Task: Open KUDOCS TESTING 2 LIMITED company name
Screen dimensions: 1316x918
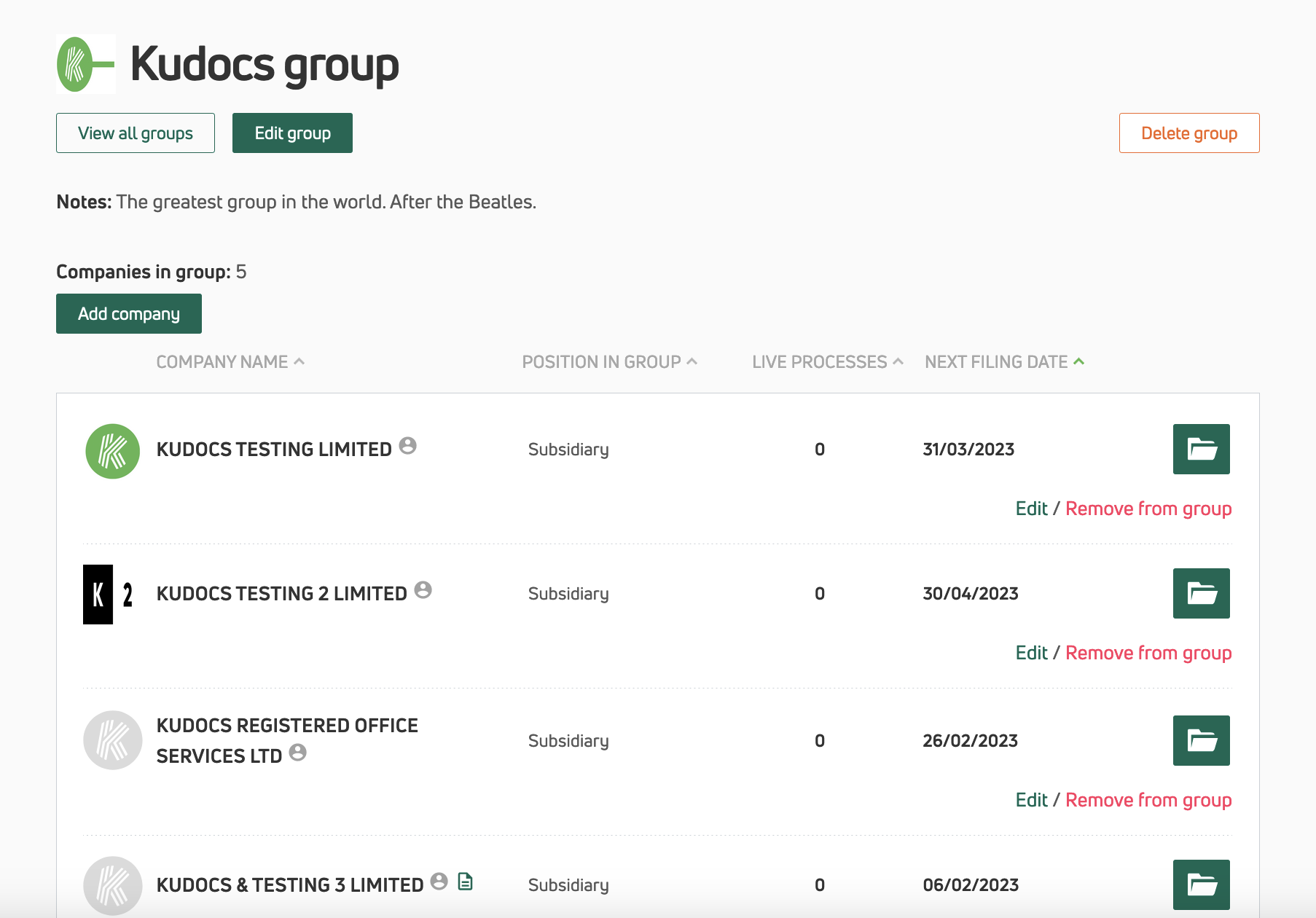Action: (x=282, y=594)
